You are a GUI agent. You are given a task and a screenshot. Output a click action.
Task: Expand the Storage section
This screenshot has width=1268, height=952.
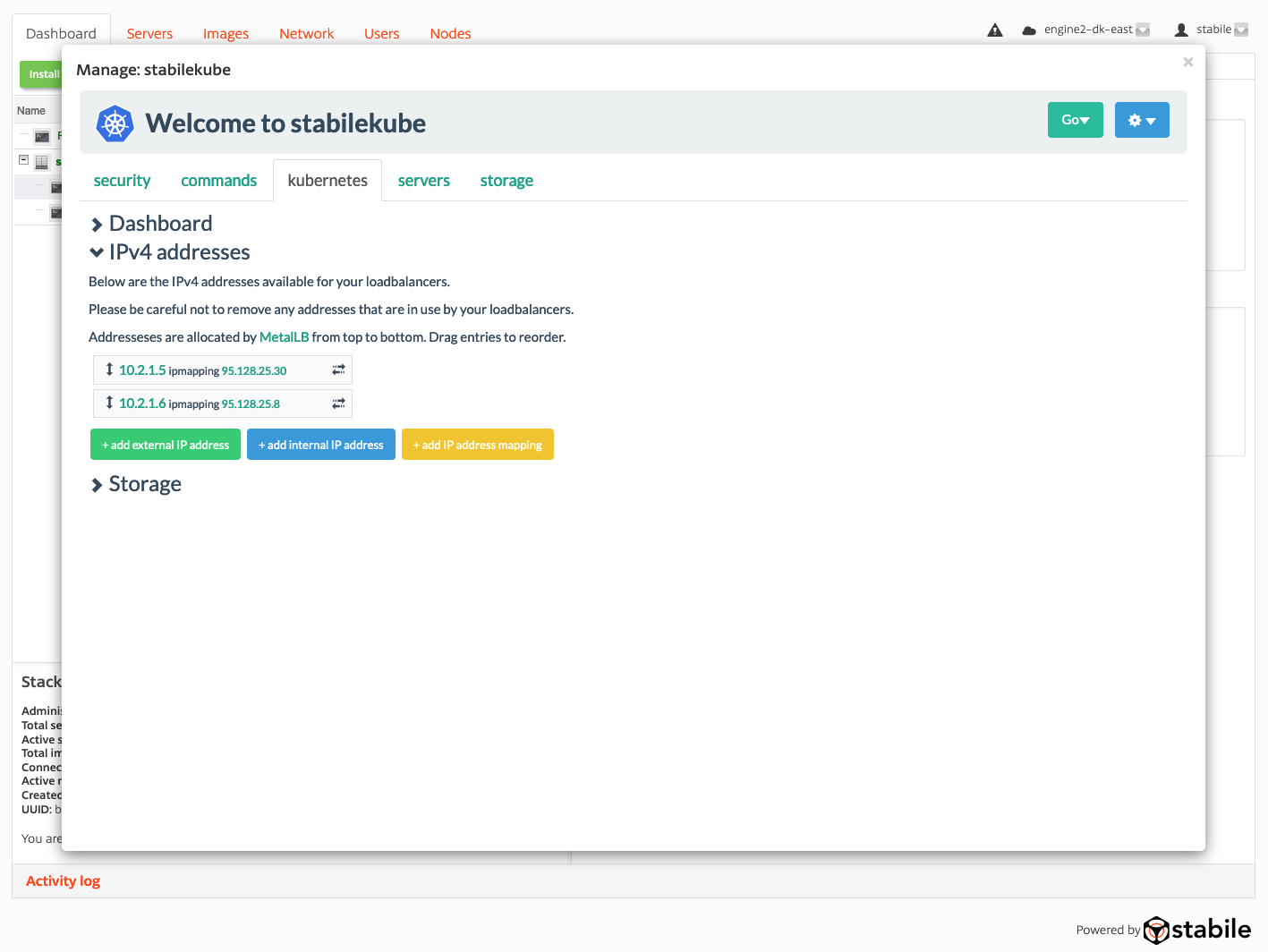pyautogui.click(x=136, y=485)
